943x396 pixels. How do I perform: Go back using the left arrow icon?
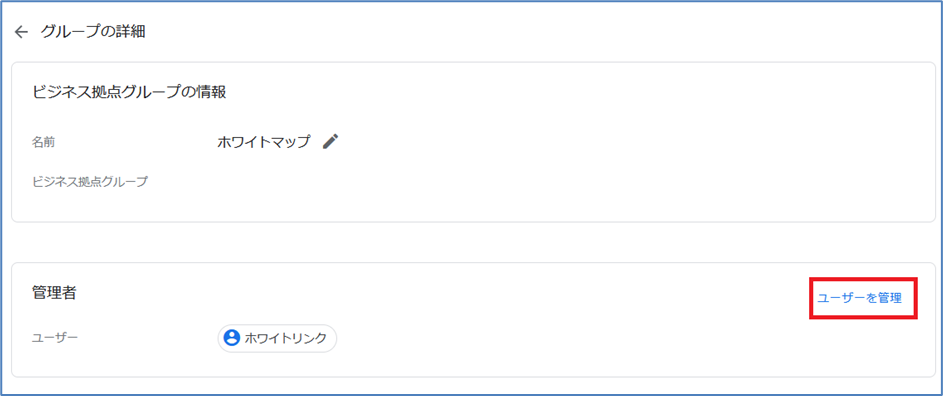pos(22,32)
